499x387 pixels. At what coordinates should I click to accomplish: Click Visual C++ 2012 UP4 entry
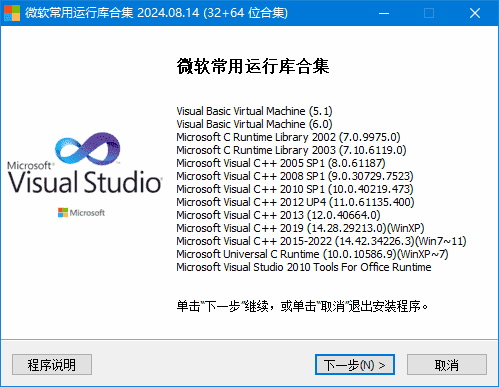(295, 202)
